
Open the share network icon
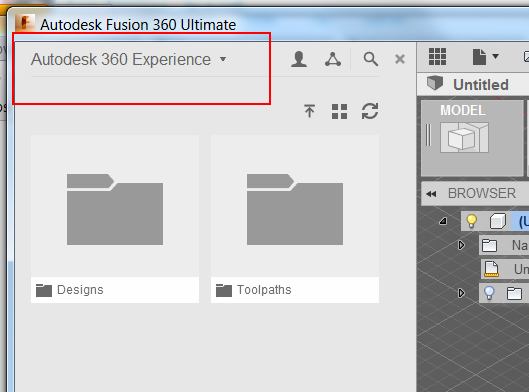(x=333, y=59)
